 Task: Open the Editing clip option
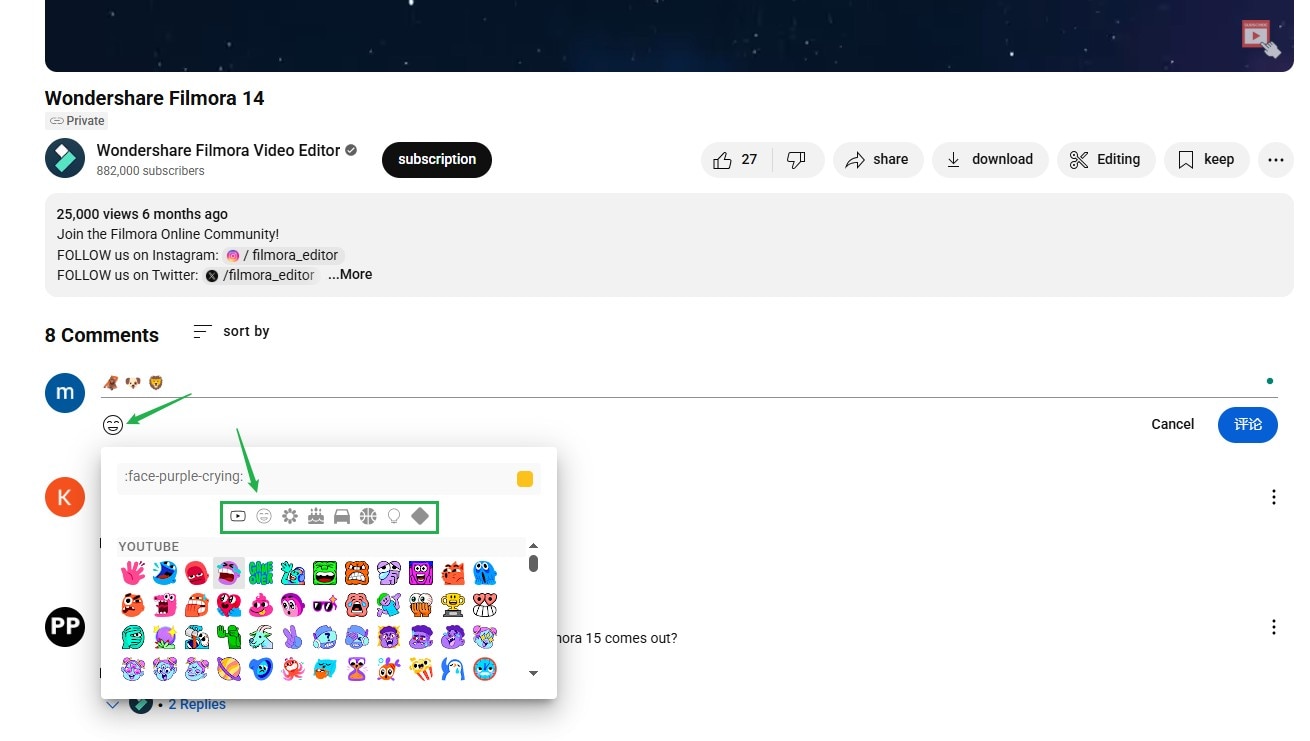coord(1106,160)
